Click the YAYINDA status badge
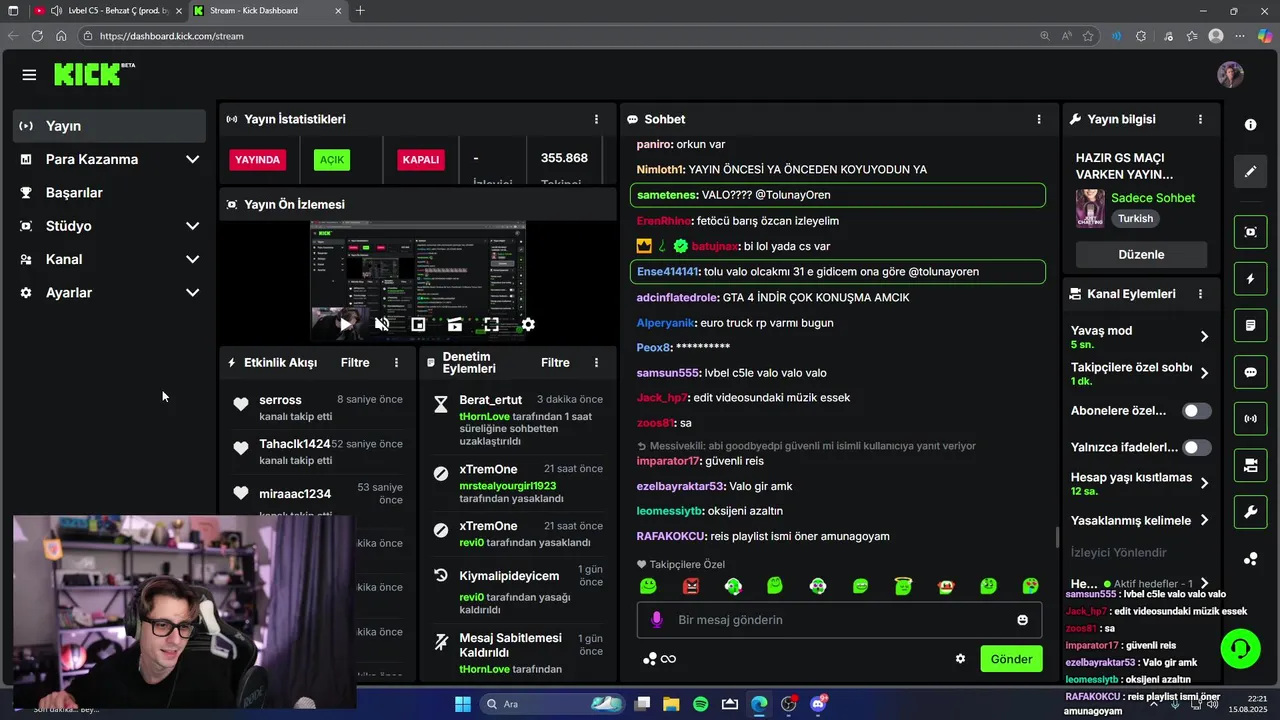Viewport: 1280px width, 720px height. (x=257, y=159)
